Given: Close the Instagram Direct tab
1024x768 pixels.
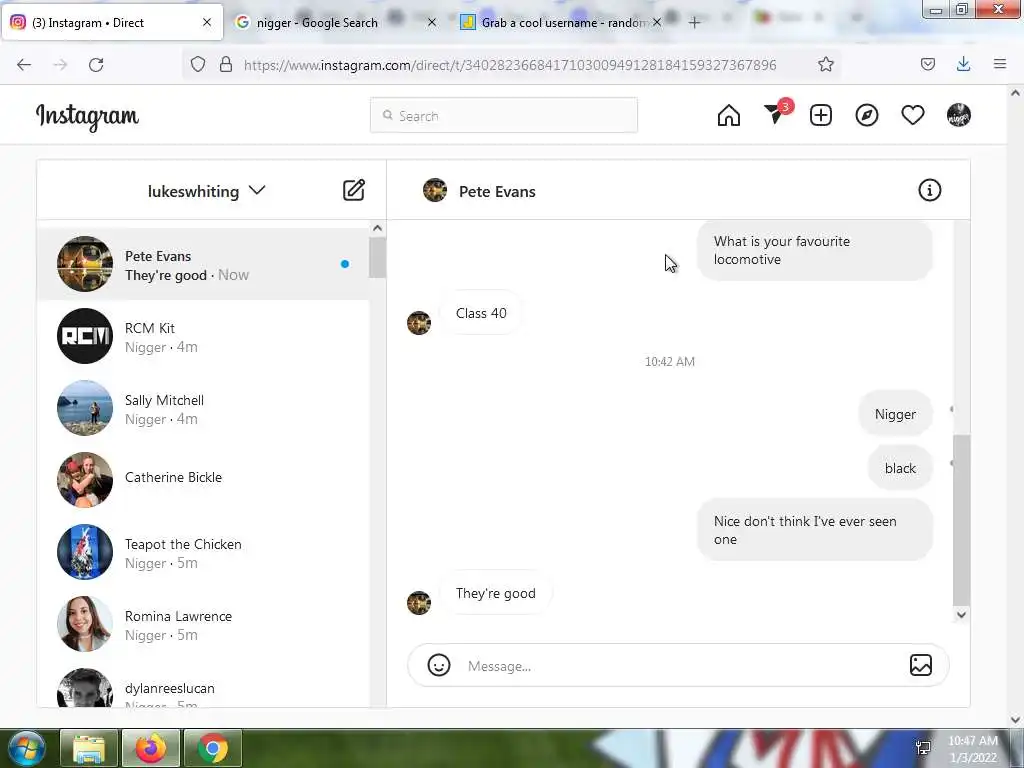Looking at the screenshot, I should tap(207, 22).
